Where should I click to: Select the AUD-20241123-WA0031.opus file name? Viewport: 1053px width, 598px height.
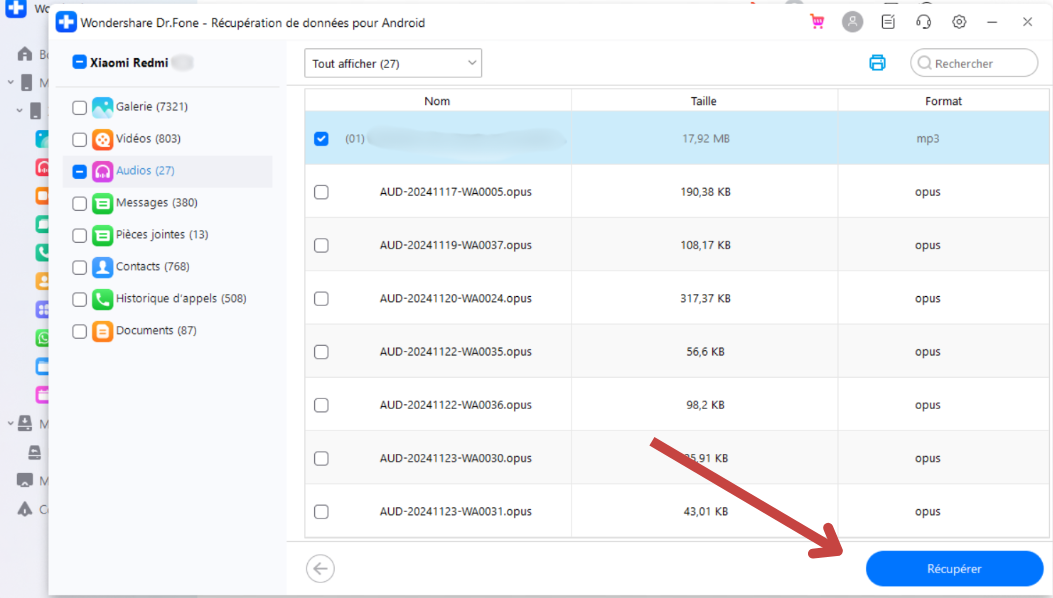(x=456, y=511)
